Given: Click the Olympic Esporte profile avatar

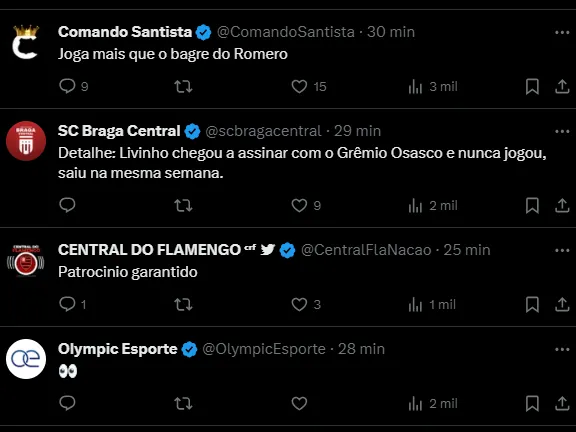Looking at the screenshot, I should pyautogui.click(x=26, y=359).
